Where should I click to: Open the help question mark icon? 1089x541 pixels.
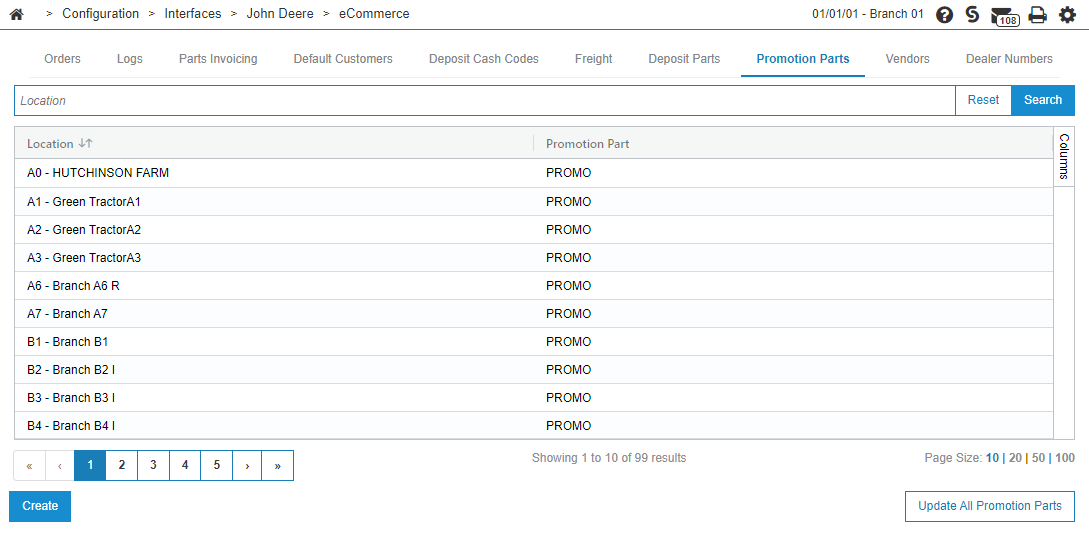(944, 15)
